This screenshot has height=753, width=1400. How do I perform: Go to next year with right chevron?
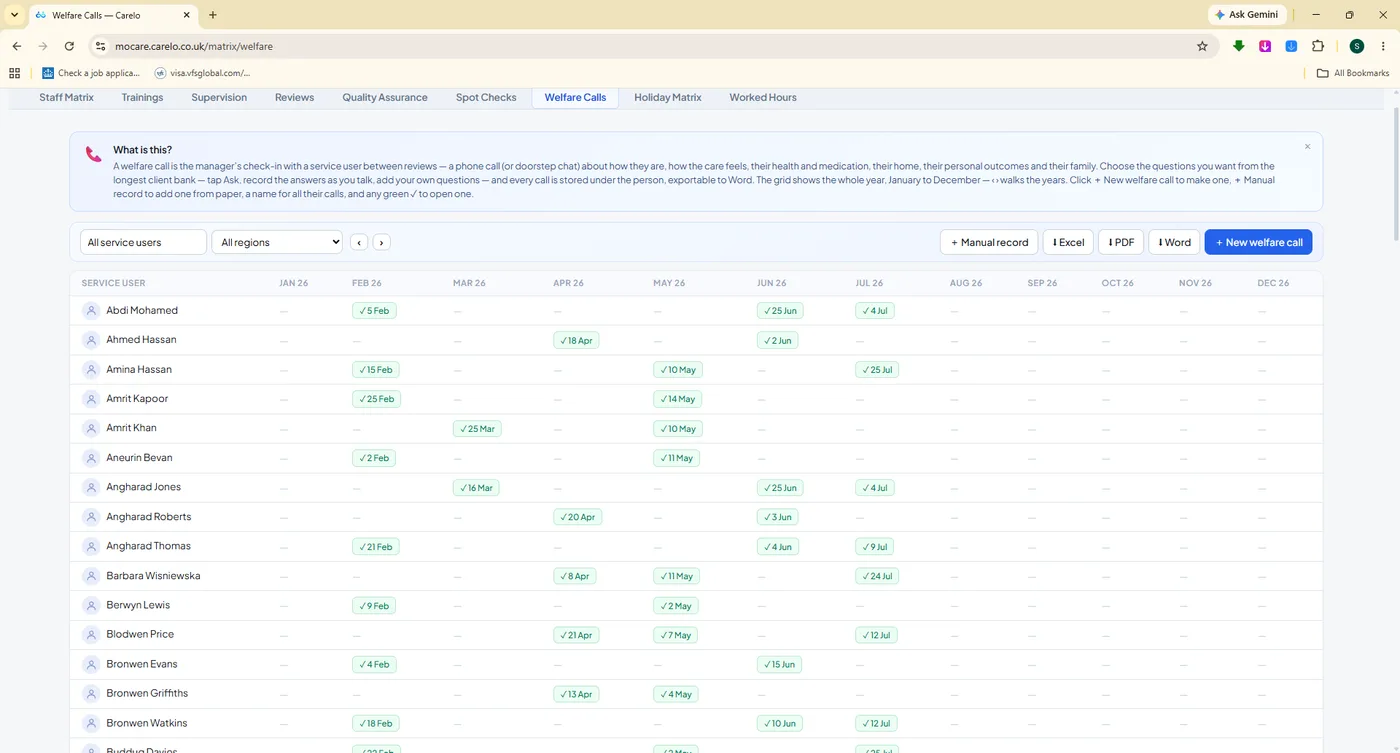pyautogui.click(x=381, y=242)
